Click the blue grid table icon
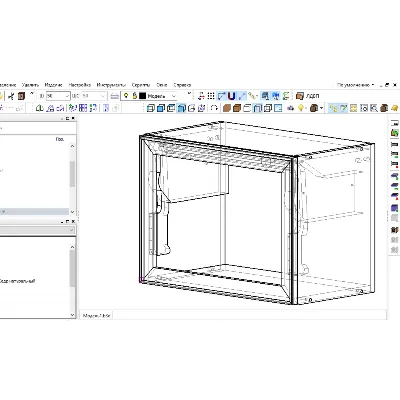The image size is (400, 400). point(83,108)
